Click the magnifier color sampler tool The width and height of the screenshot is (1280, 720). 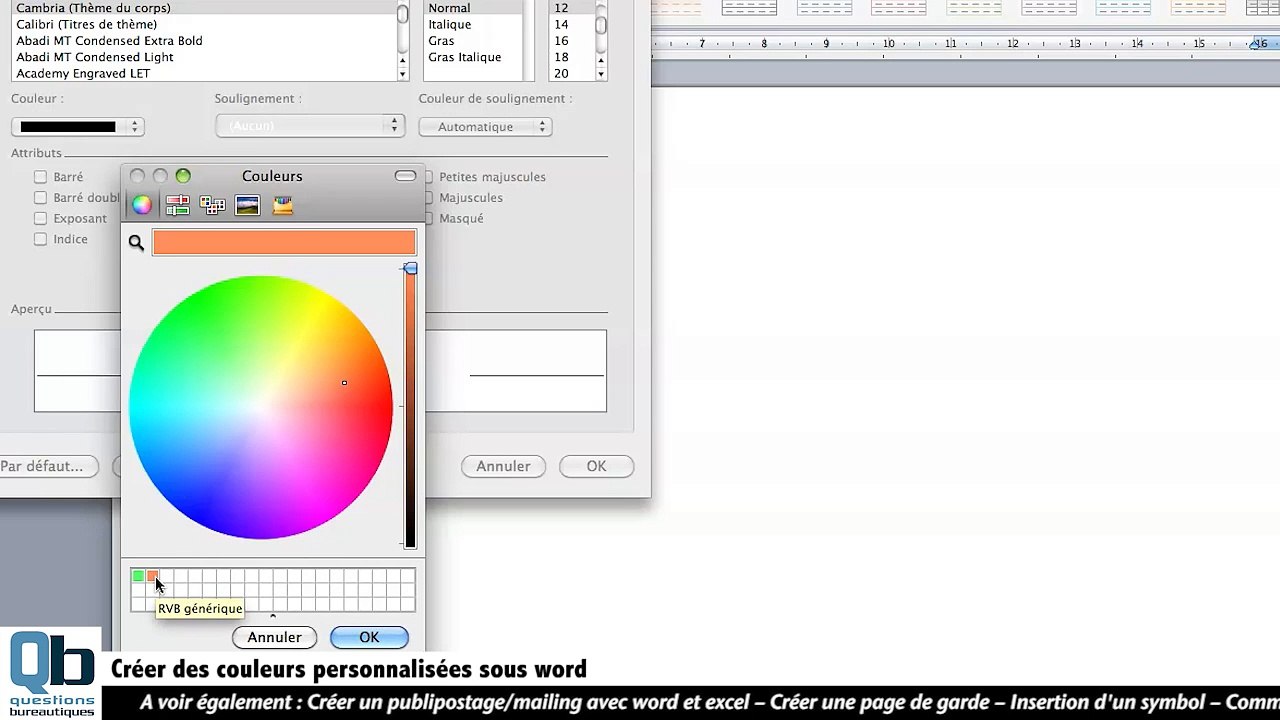click(136, 242)
